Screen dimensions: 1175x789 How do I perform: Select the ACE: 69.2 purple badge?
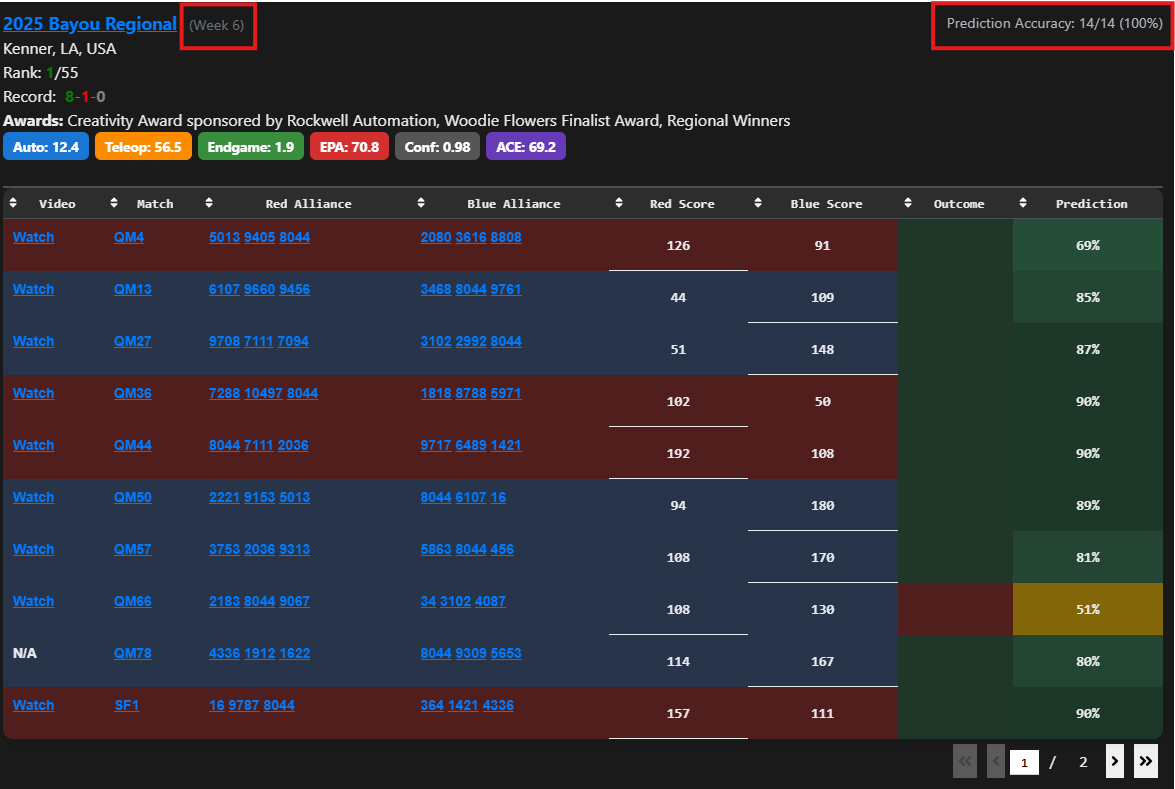pyautogui.click(x=526, y=147)
